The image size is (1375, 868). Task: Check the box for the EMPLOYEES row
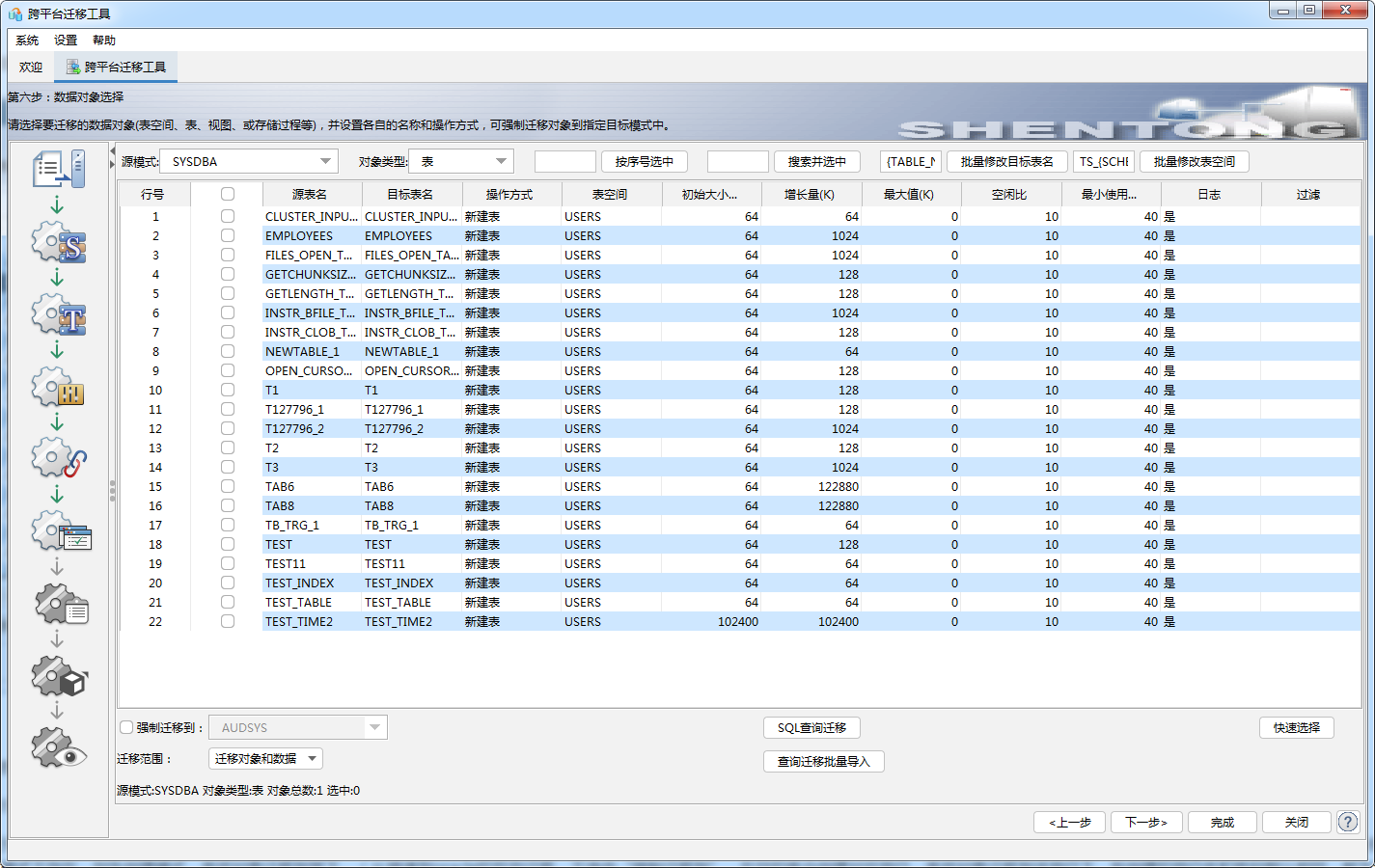(x=228, y=235)
